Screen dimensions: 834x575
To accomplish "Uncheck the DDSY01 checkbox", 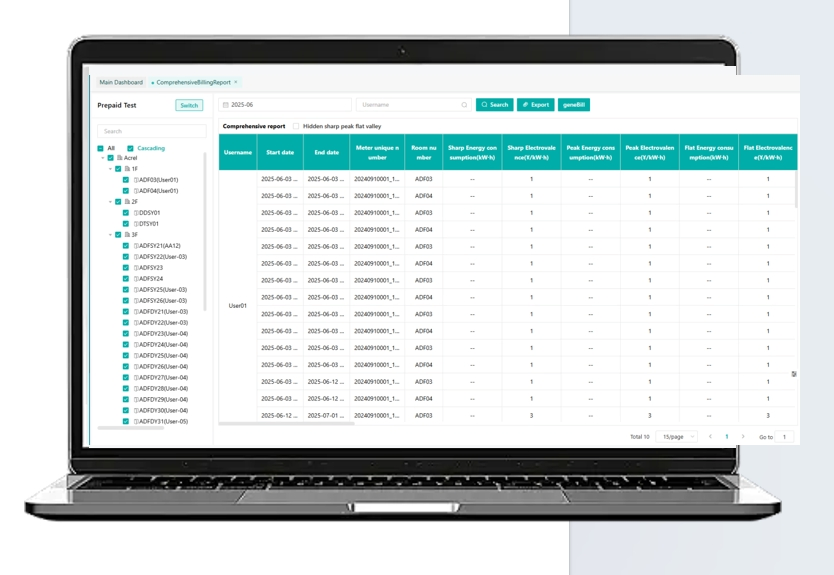I will pos(126,213).
